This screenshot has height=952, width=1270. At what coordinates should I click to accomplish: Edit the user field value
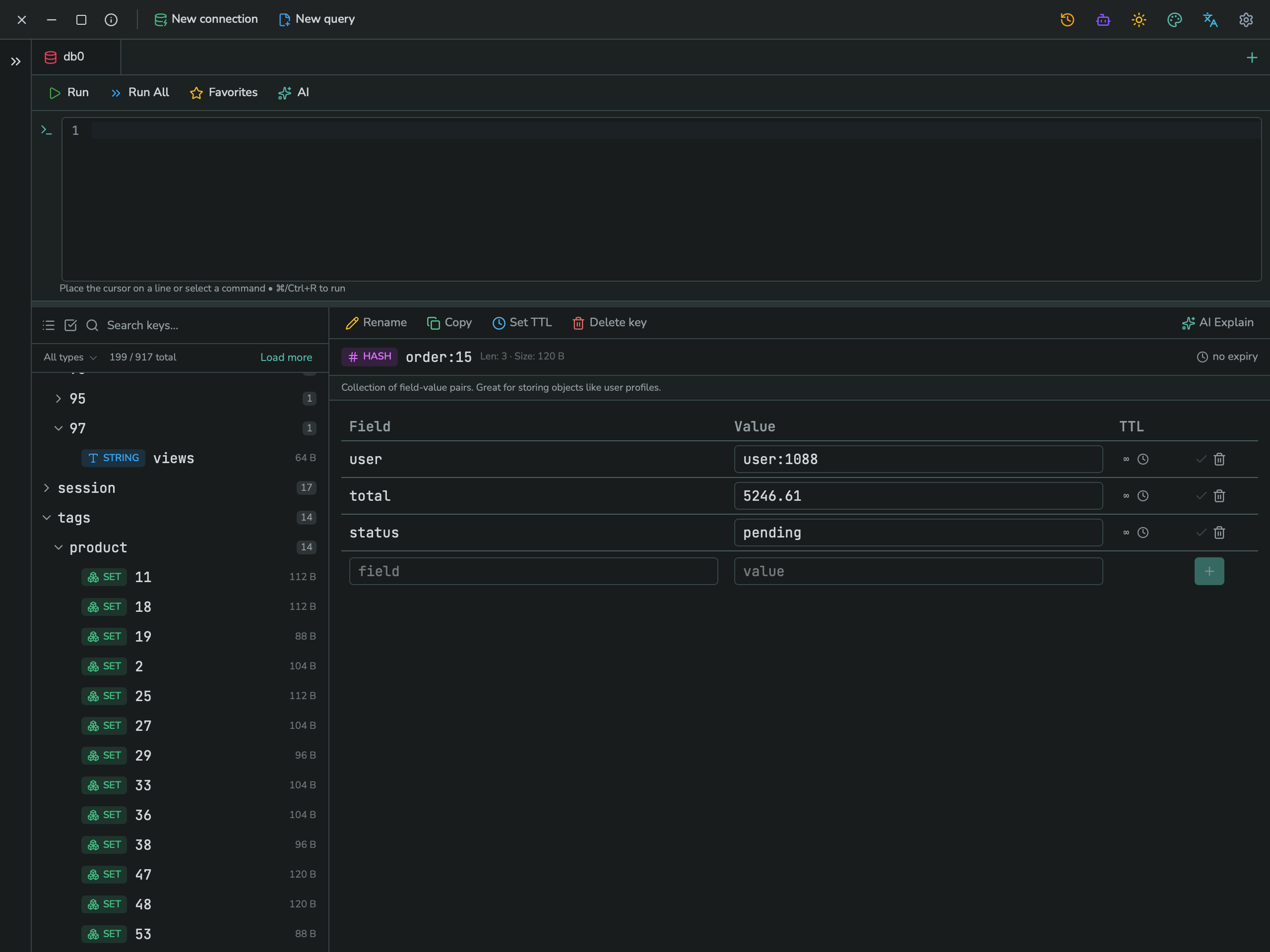918,459
